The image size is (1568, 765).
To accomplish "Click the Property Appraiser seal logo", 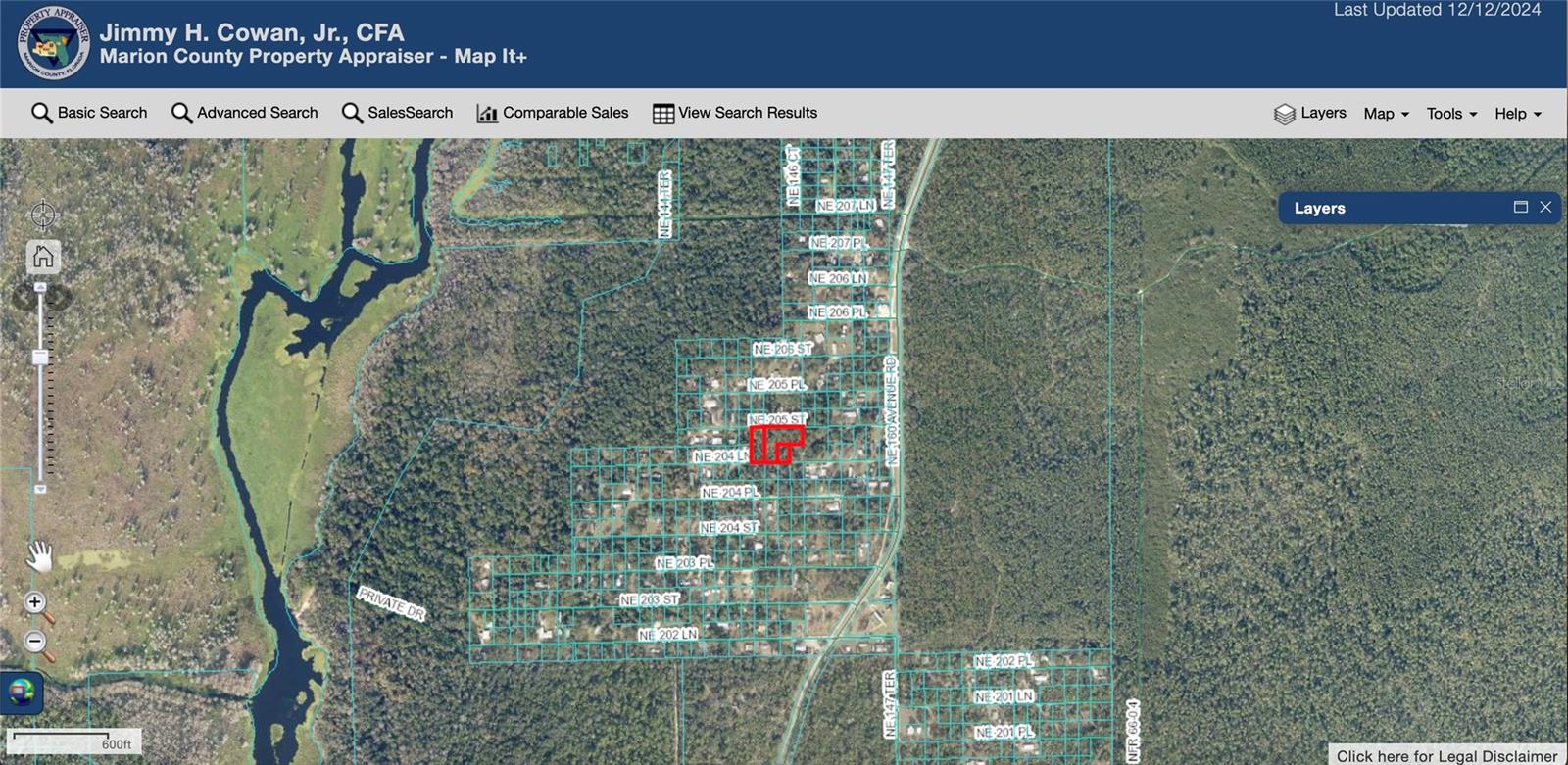I will click(53, 43).
